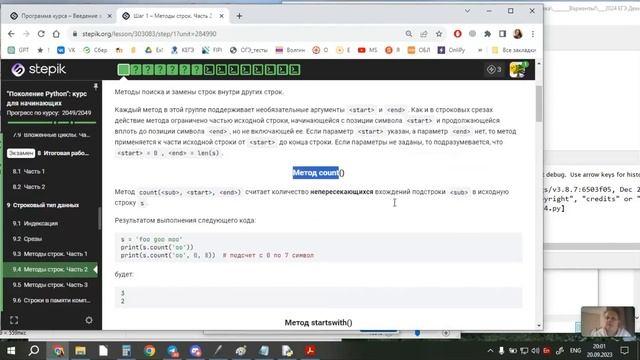The image size is (640, 360).
Task: Click the address bar URL field
Action: point(237,34)
